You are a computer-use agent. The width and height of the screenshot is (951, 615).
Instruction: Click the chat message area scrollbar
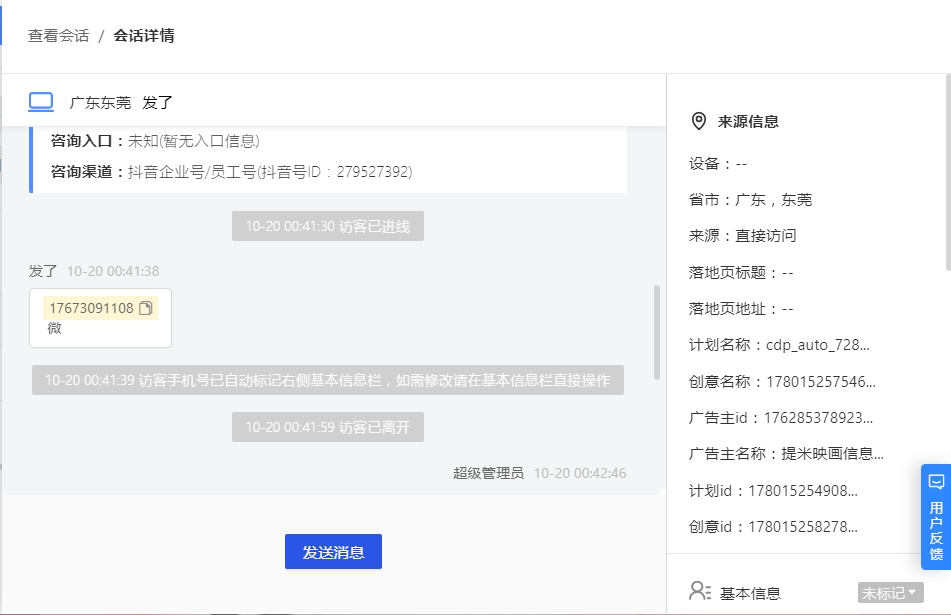click(x=656, y=332)
